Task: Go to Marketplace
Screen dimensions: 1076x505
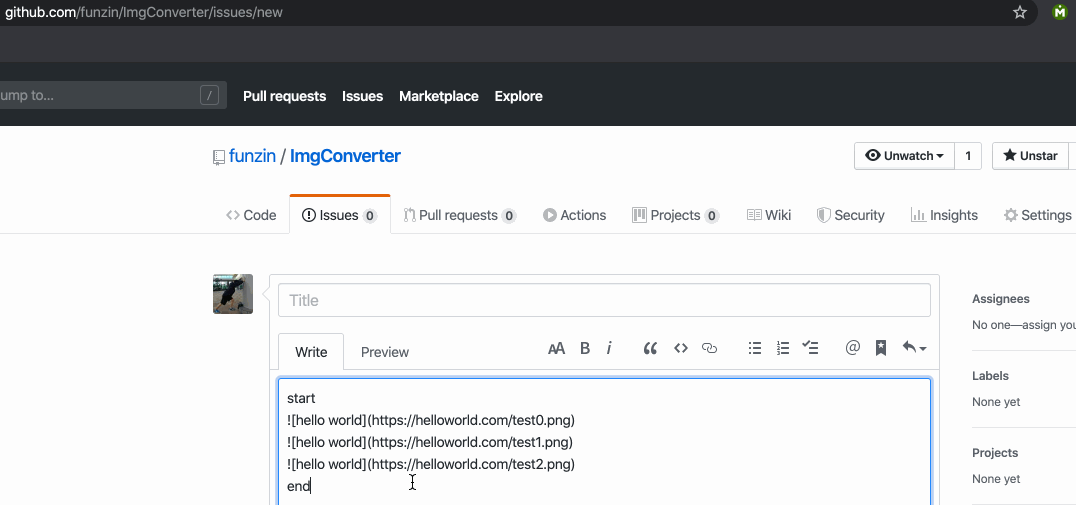Action: pos(438,96)
